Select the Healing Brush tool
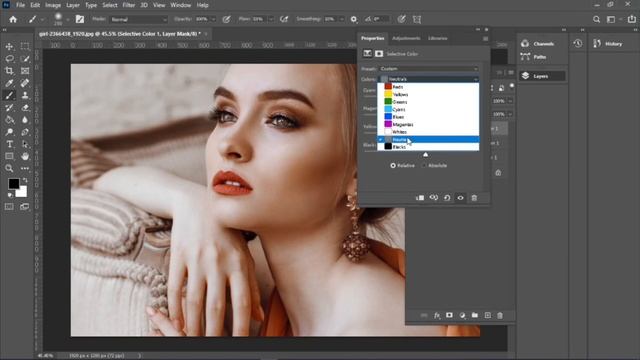 tap(25, 83)
